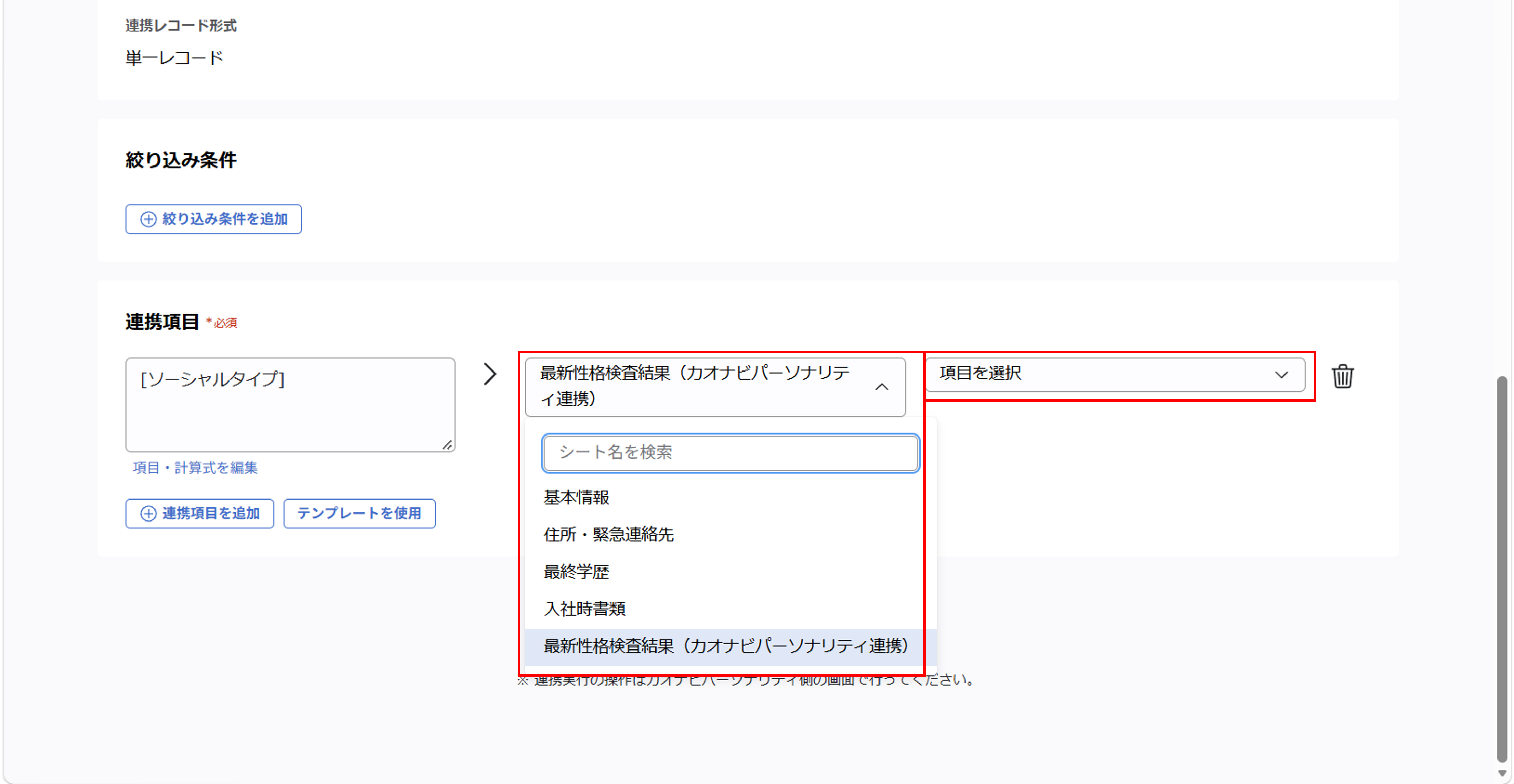The image size is (1514, 784).
Task: Choose 入社時書類 in the sheet list
Action: 731,609
